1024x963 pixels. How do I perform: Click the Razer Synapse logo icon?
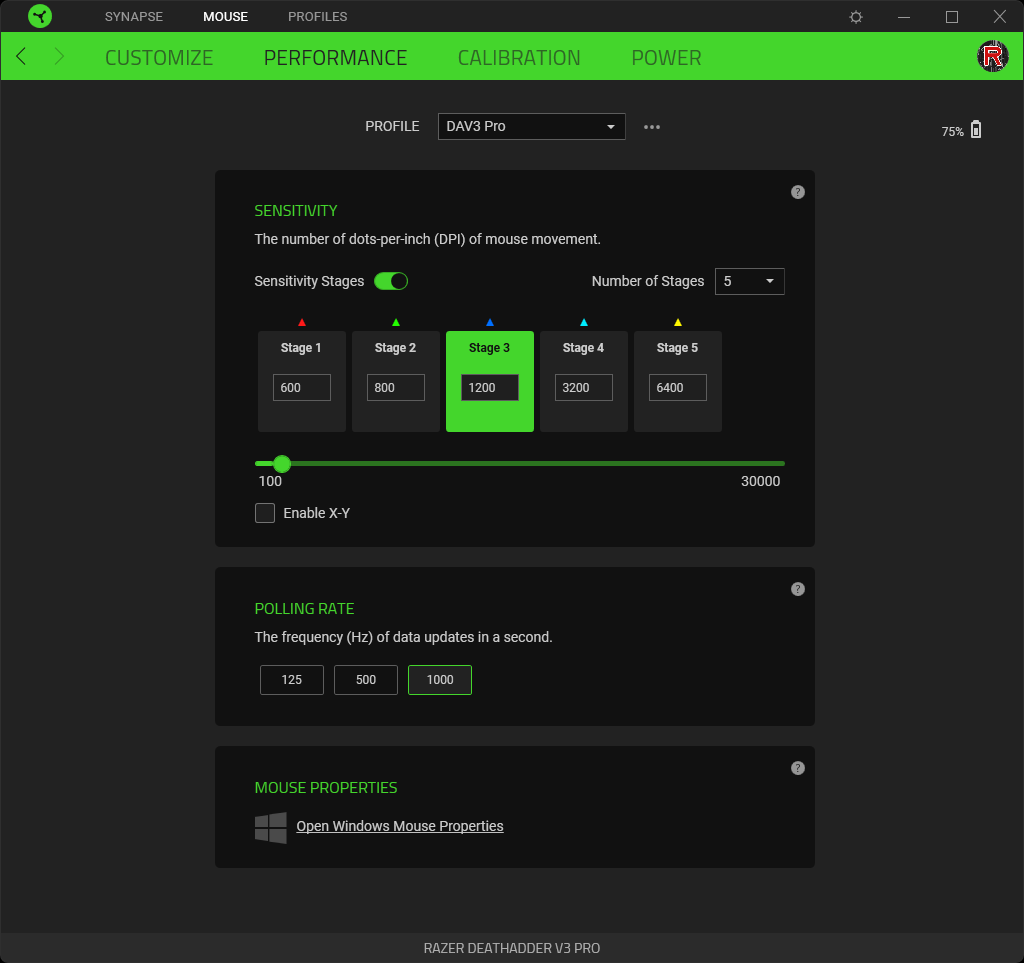(x=40, y=16)
